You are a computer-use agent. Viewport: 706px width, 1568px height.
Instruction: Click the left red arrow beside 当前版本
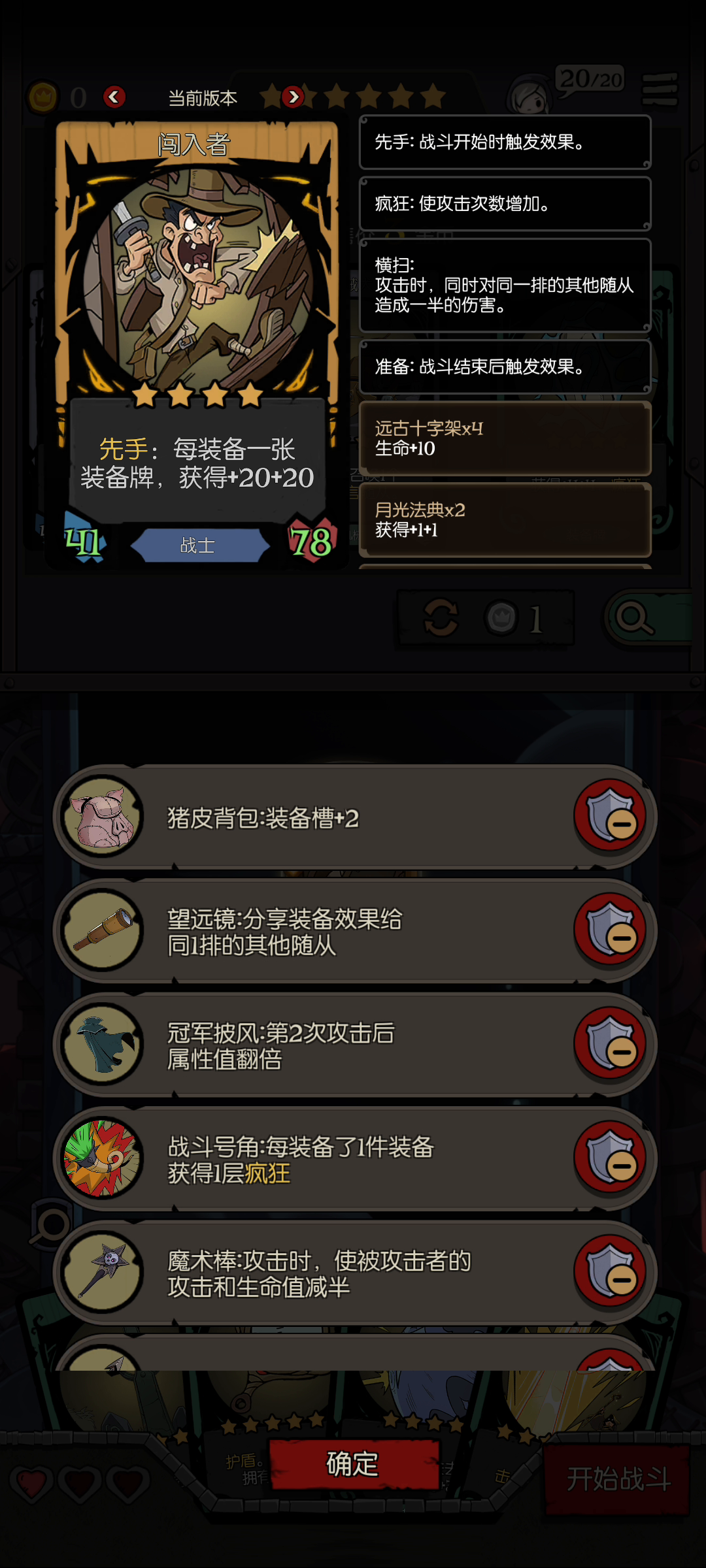click(x=114, y=97)
